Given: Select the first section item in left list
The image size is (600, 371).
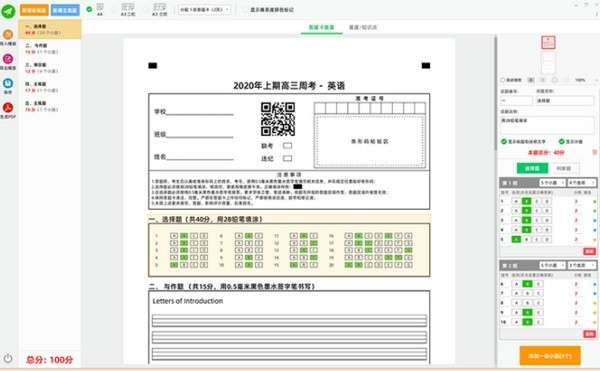Looking at the screenshot, I should pos(50,29).
